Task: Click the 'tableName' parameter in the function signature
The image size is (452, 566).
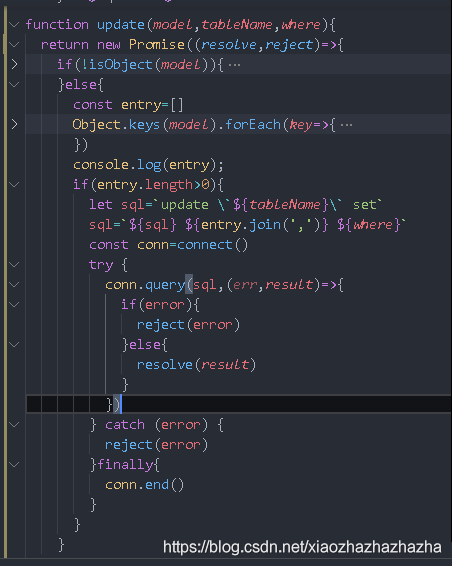Action: pyautogui.click(x=236, y=25)
